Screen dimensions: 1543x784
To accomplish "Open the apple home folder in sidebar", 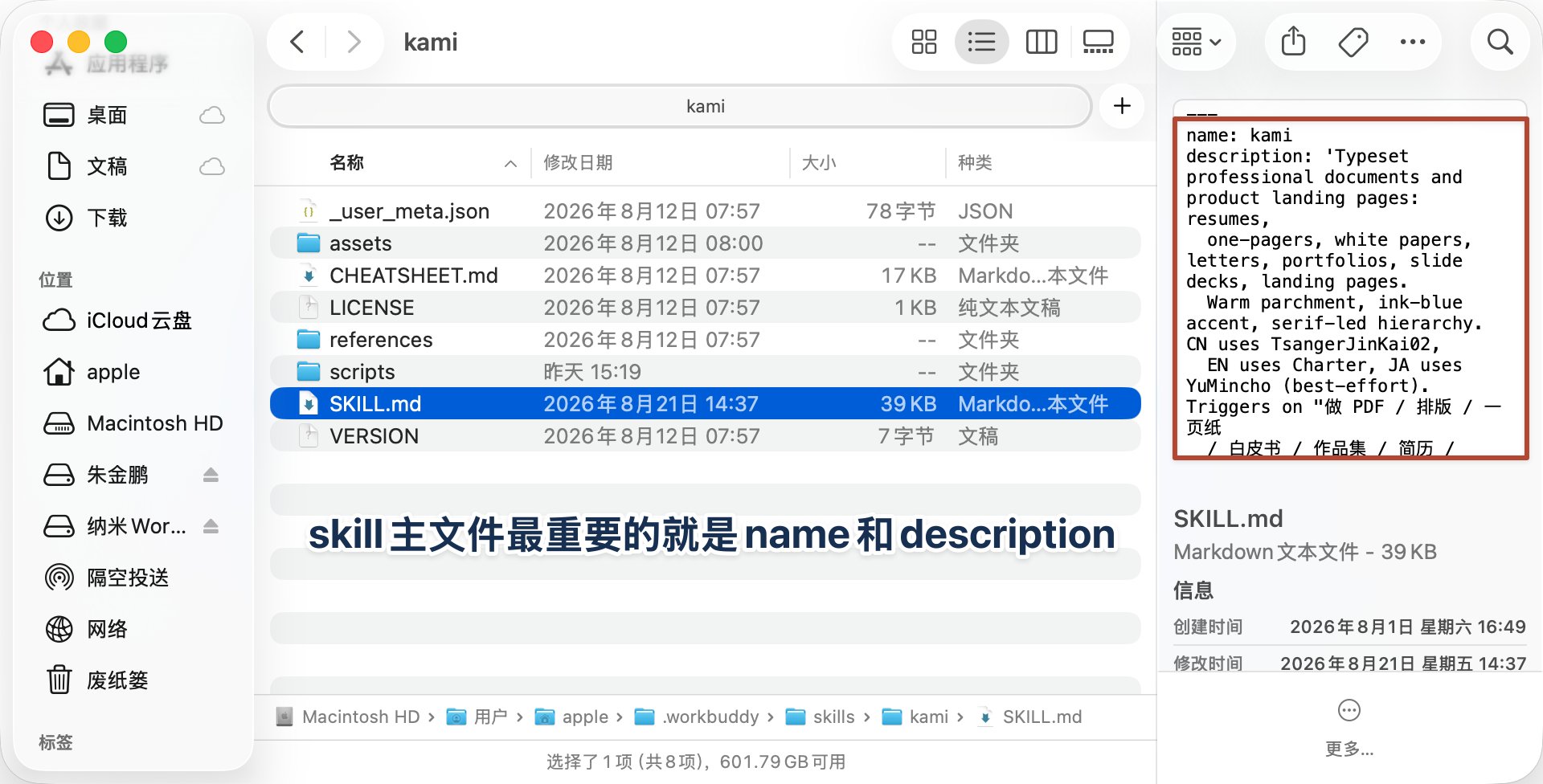I will click(x=113, y=372).
